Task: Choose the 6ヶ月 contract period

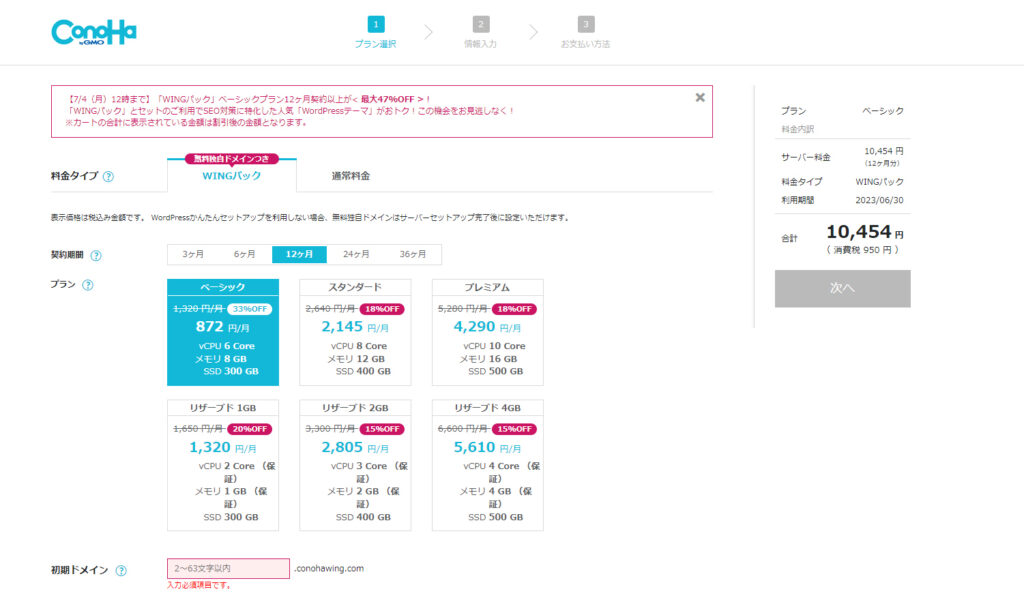Action: pyautogui.click(x=245, y=254)
